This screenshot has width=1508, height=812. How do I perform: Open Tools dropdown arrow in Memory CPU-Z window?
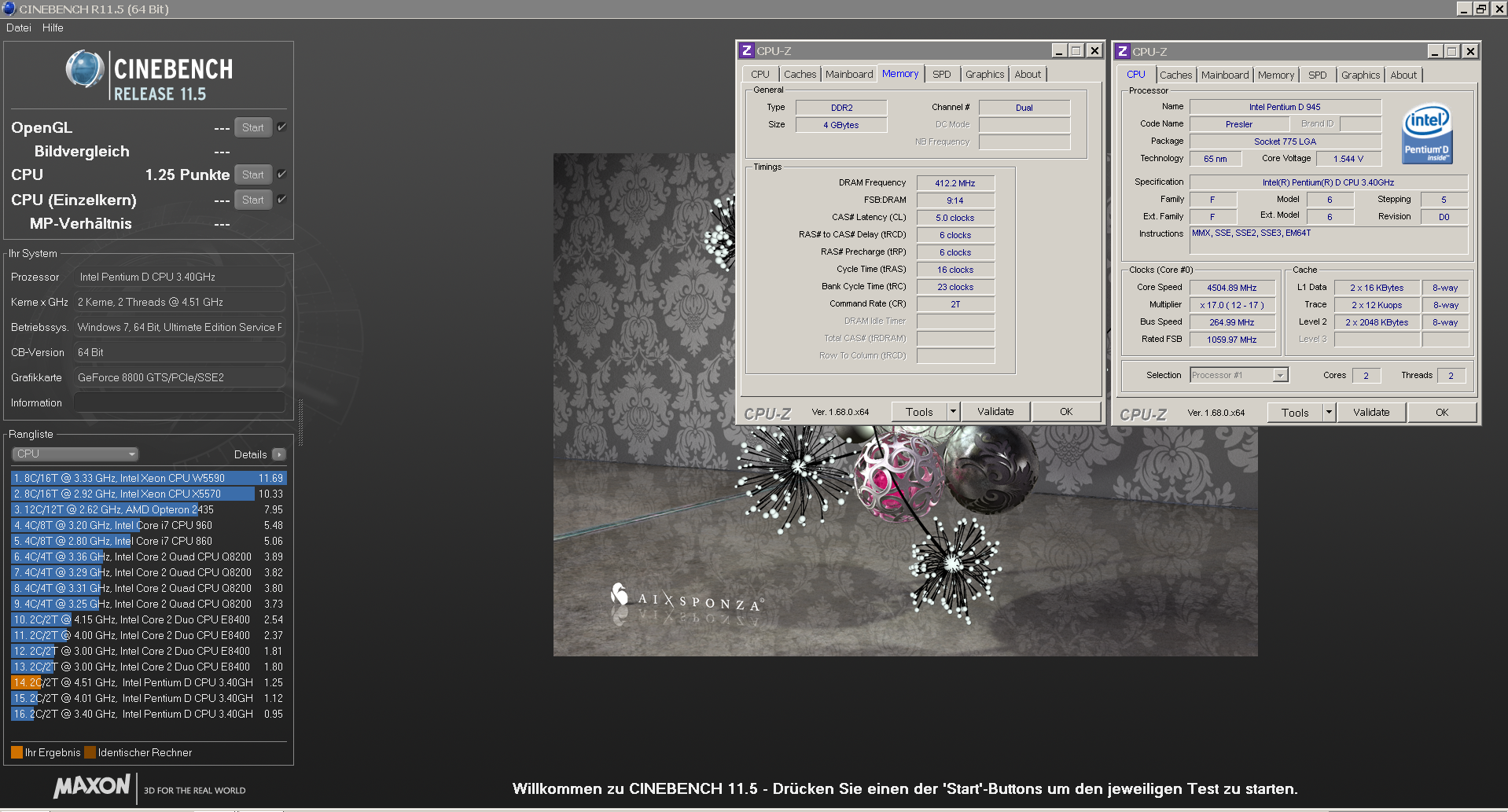[x=953, y=411]
